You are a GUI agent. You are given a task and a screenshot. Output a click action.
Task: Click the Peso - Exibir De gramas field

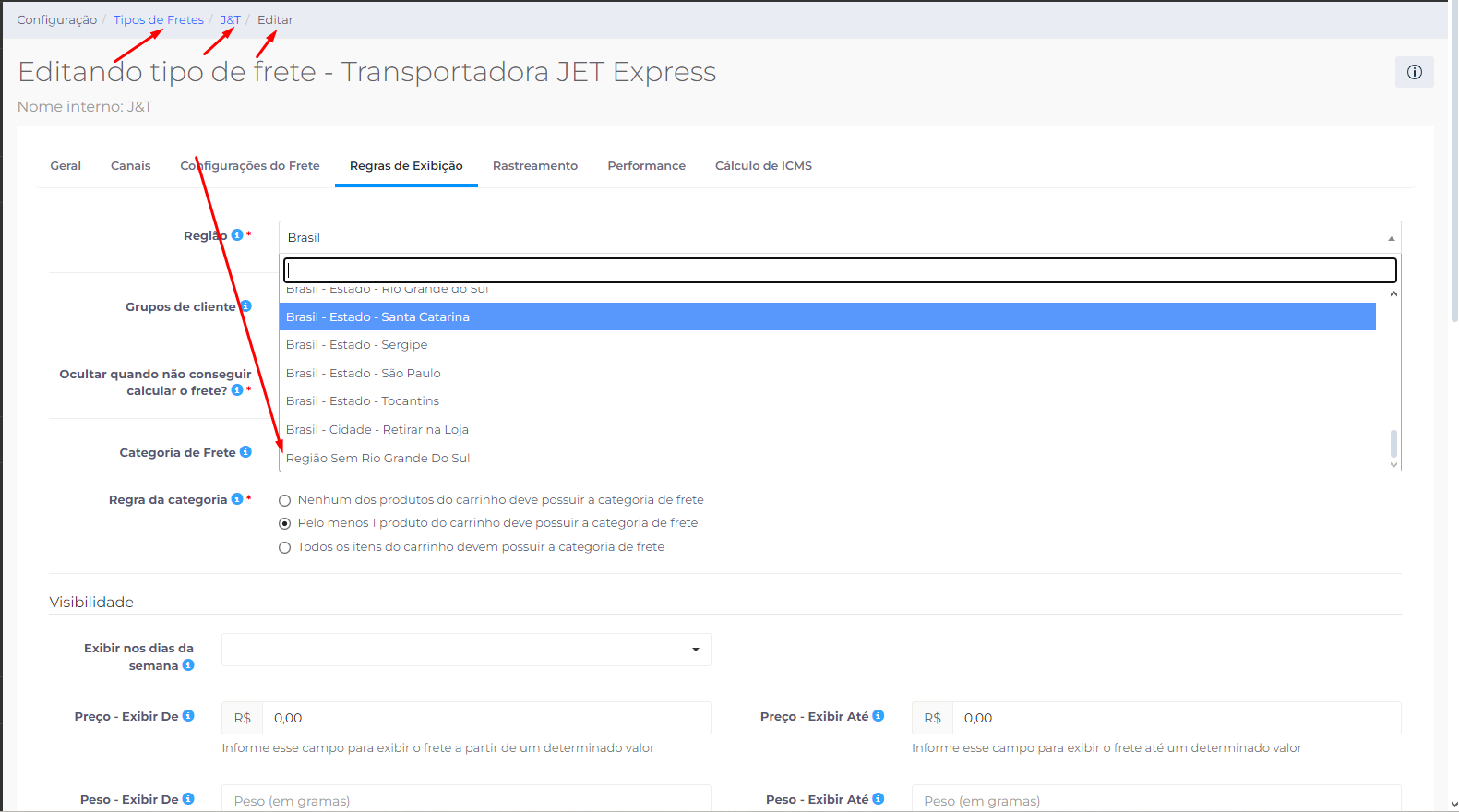click(x=466, y=799)
